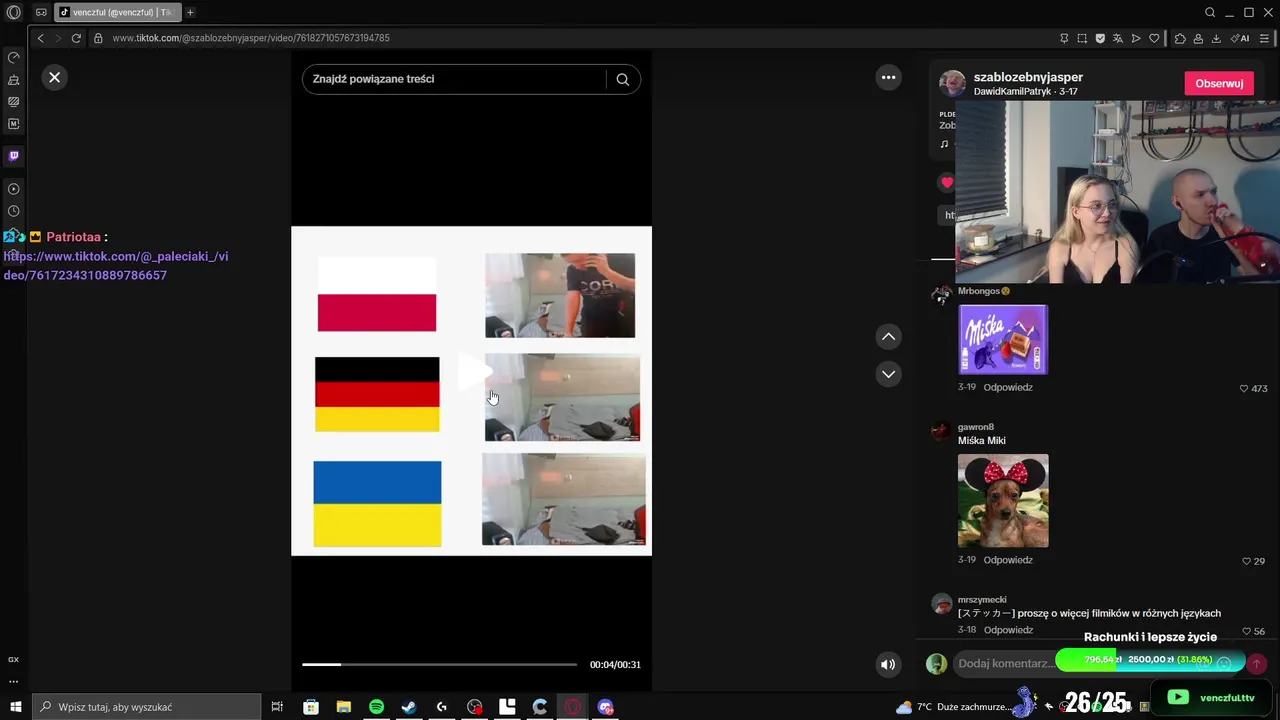The image size is (1280, 720).
Task: Open easy setup sliders icon
Action: pos(1265,38)
